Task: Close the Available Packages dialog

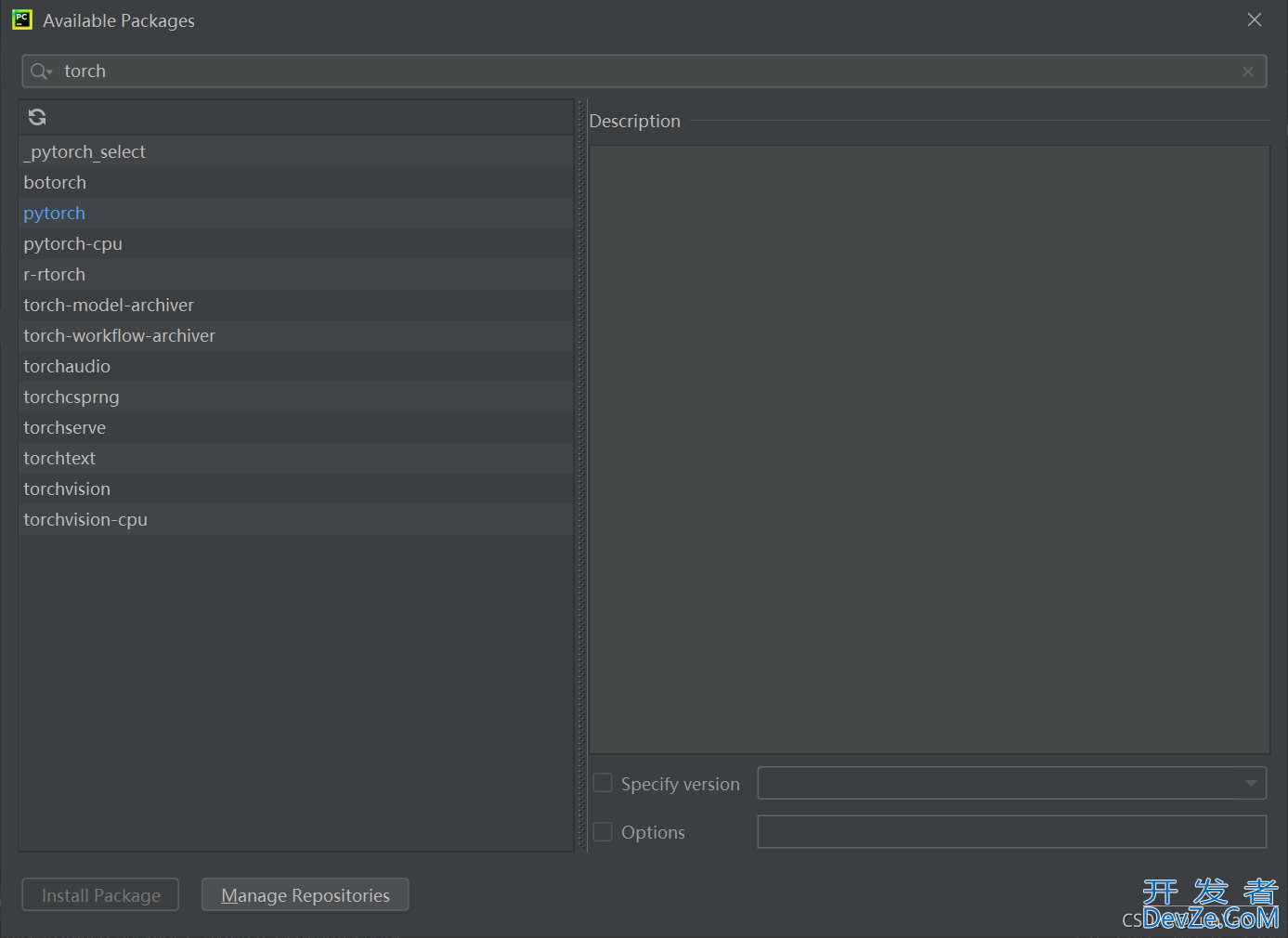Action: point(1255,20)
